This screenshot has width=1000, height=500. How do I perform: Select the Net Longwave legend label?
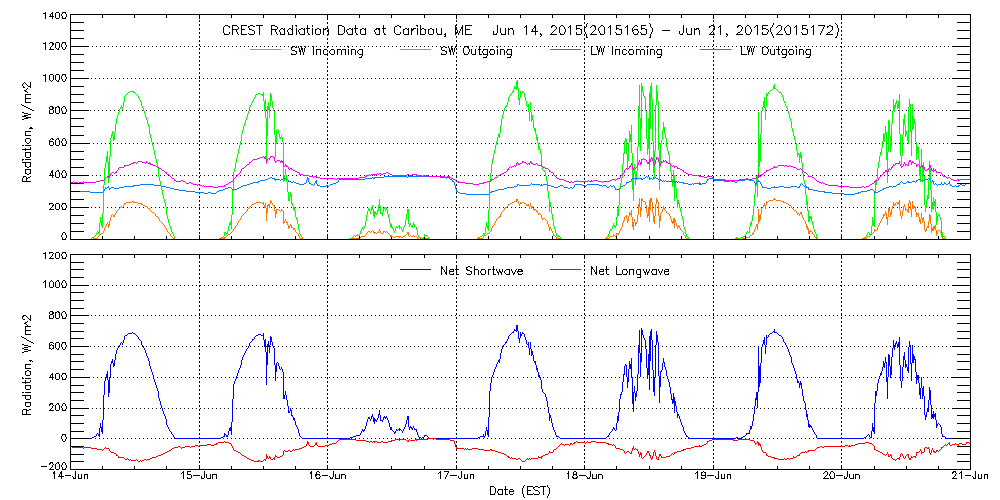point(628,270)
